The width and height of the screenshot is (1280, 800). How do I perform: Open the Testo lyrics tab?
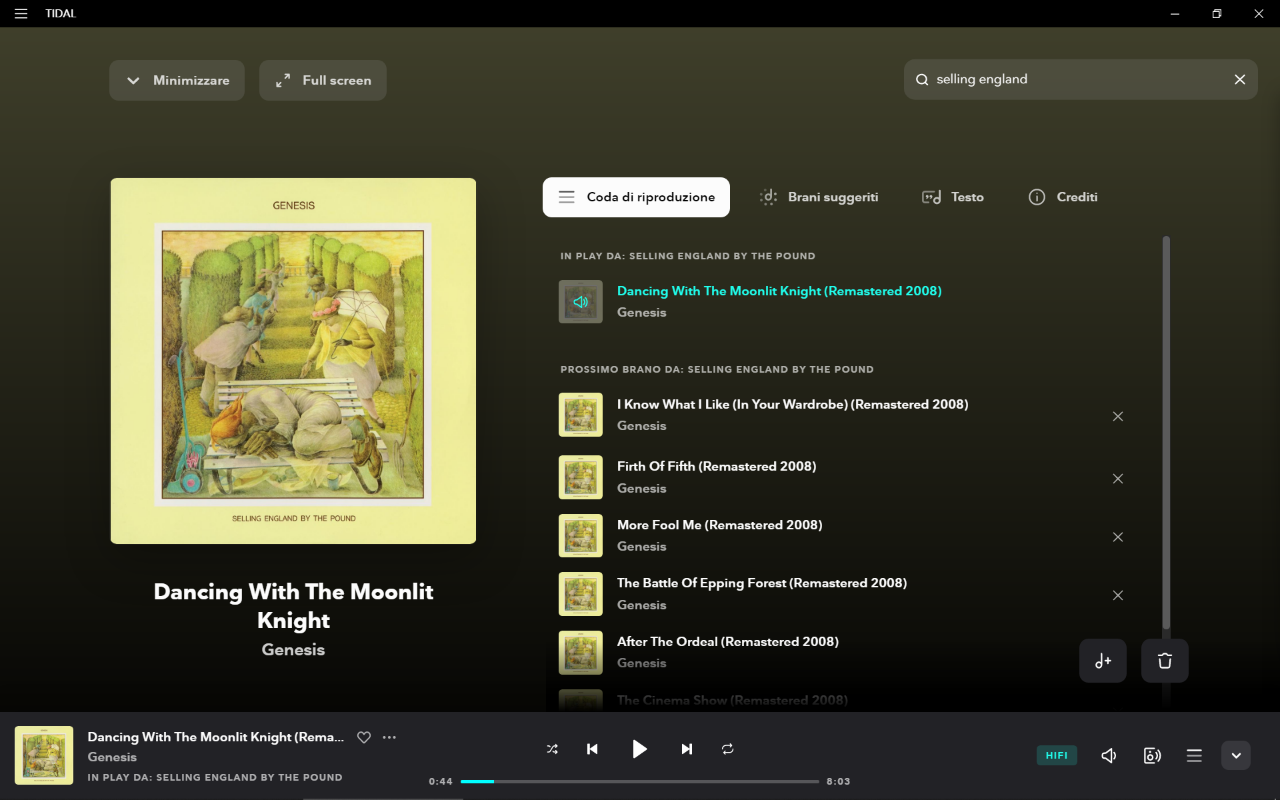[x=953, y=197]
